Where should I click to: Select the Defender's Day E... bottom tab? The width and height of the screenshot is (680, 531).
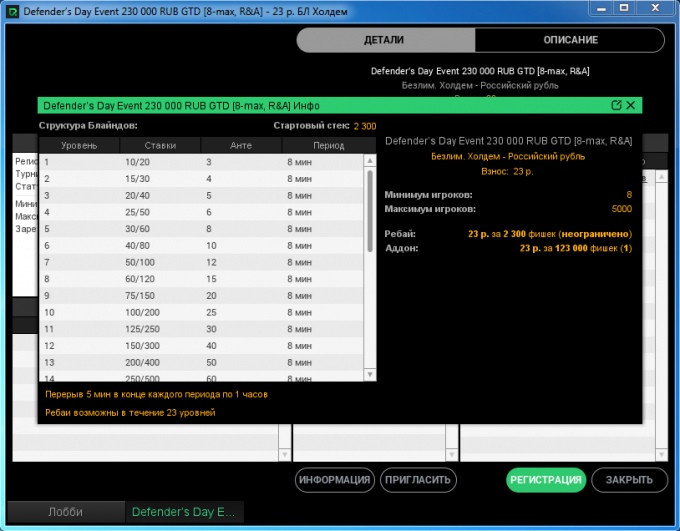pos(184,512)
